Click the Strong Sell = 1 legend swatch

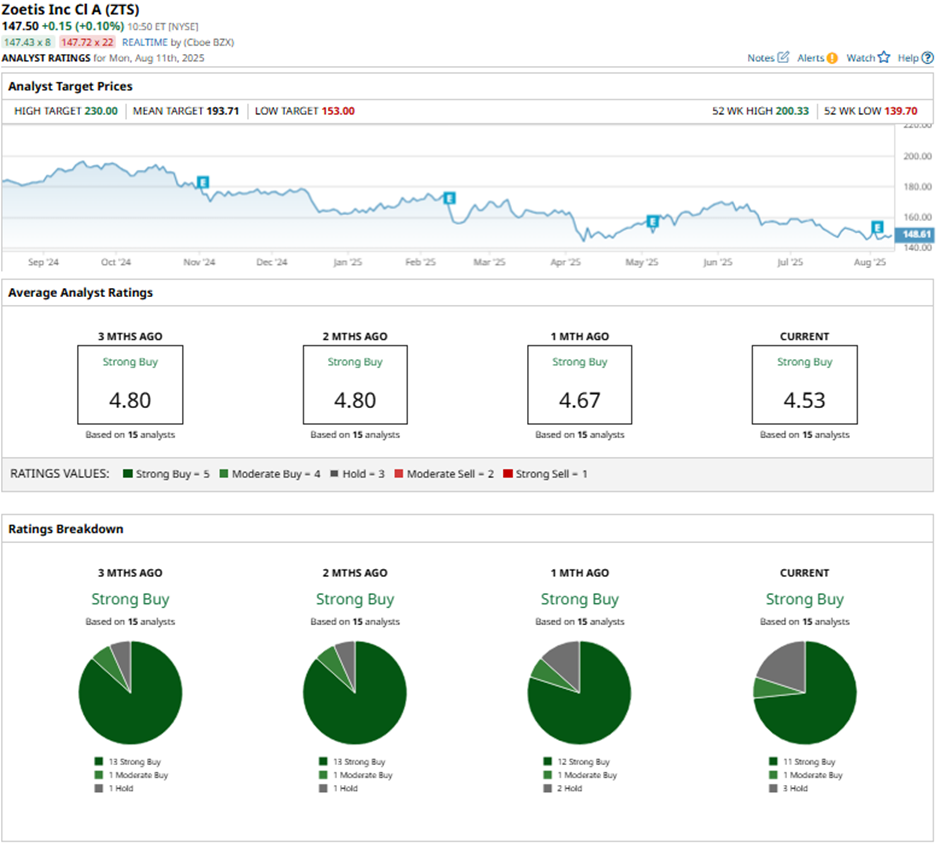coord(508,473)
